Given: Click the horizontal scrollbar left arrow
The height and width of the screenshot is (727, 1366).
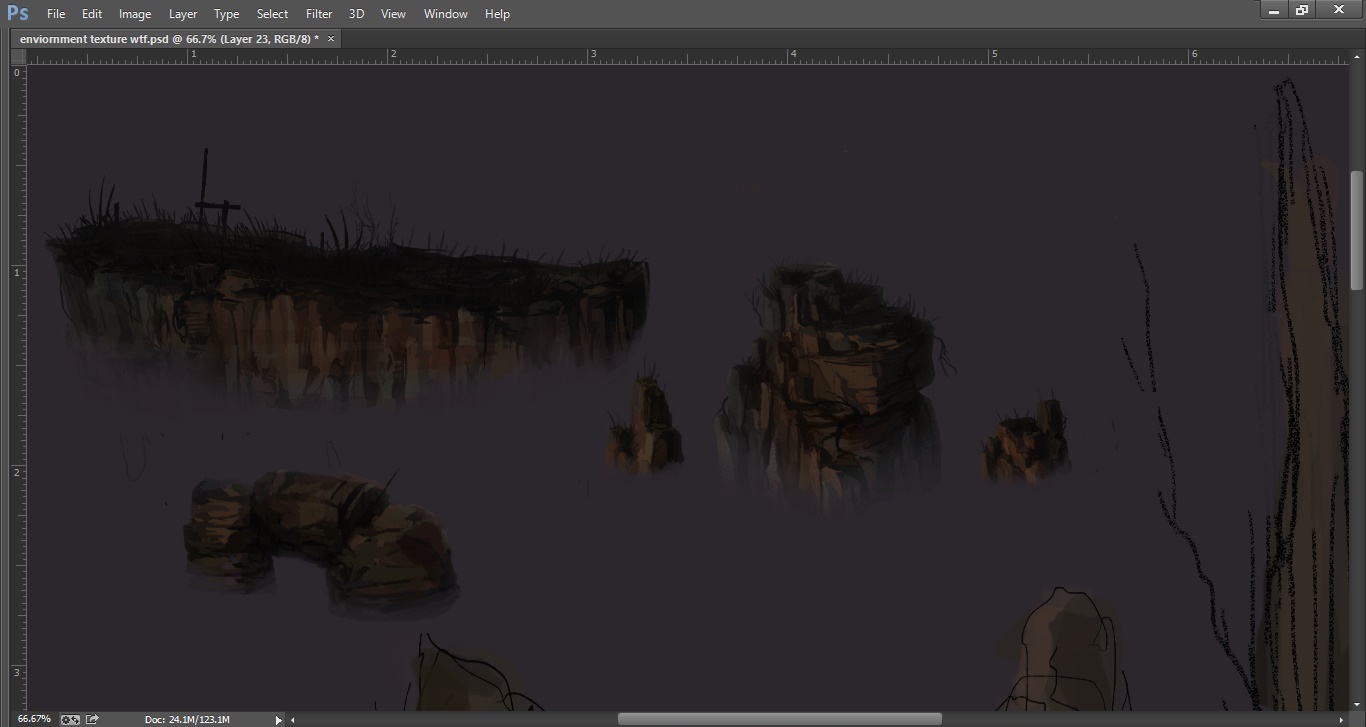Looking at the screenshot, I should [293, 719].
